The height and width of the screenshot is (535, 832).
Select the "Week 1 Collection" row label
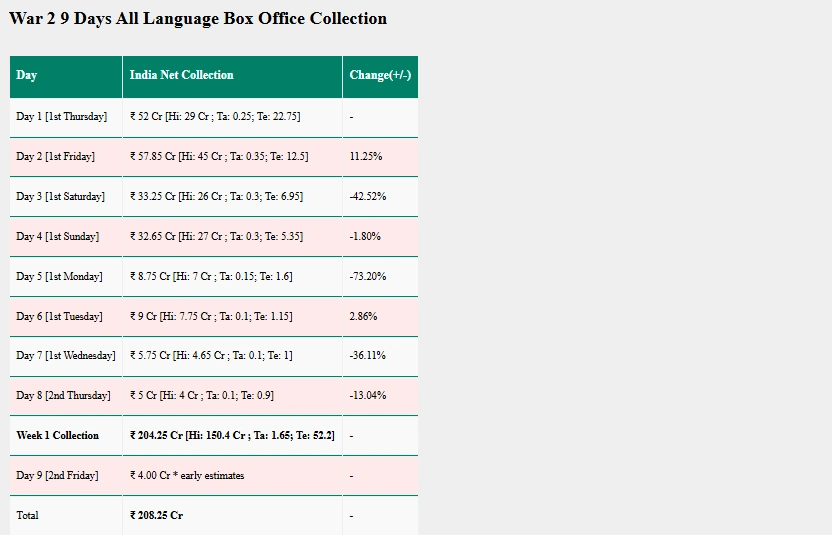(58, 436)
